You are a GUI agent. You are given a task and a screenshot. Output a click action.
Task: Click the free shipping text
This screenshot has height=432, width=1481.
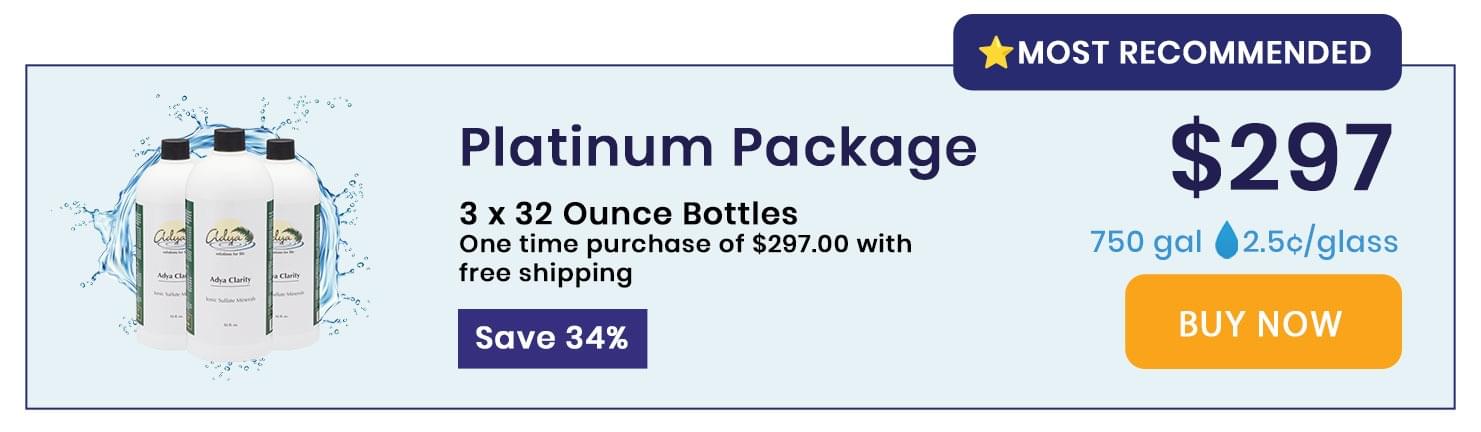(545, 273)
